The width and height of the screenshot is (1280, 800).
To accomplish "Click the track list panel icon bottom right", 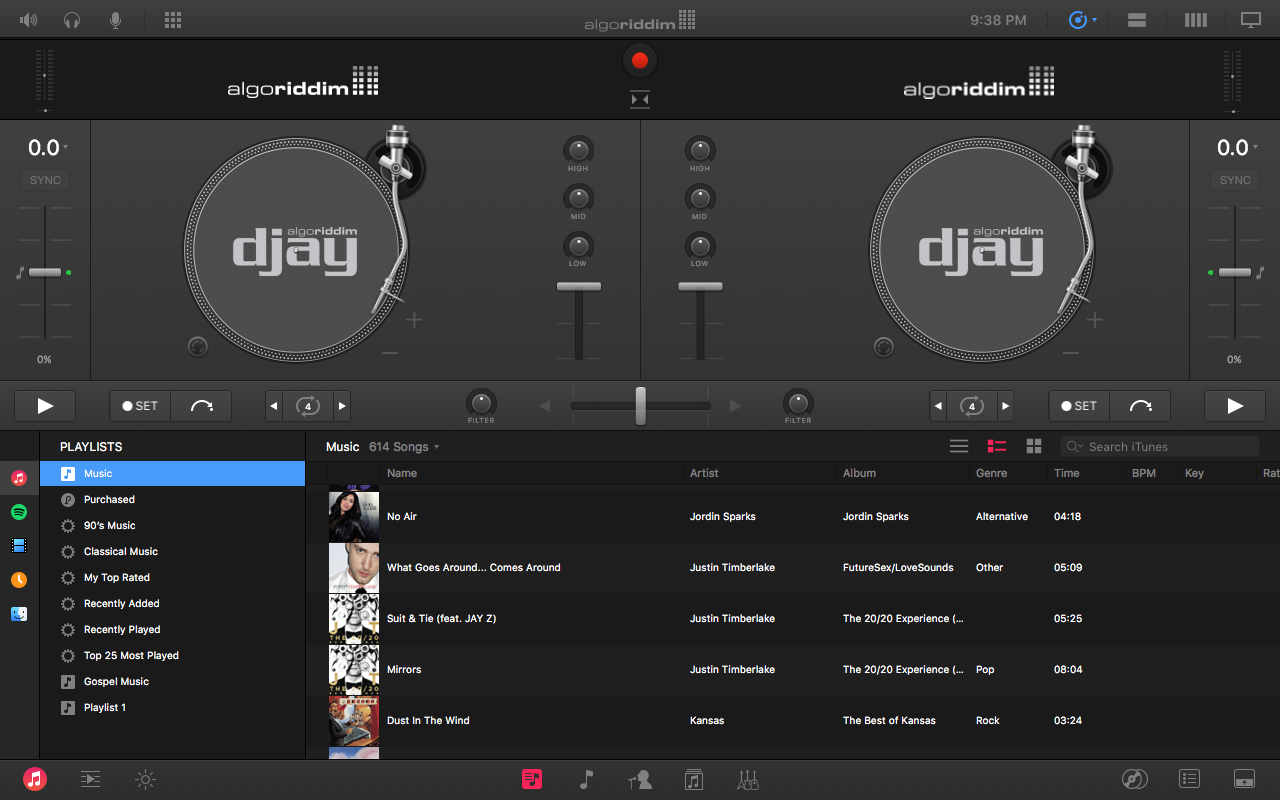I will coord(1189,779).
